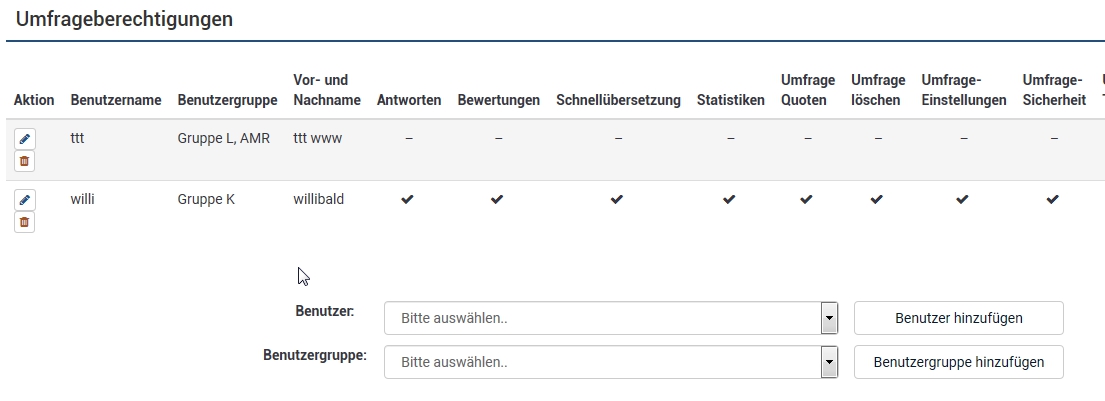Click the delete trash icon for user willi
The height and width of the screenshot is (401, 1105).
(25, 222)
